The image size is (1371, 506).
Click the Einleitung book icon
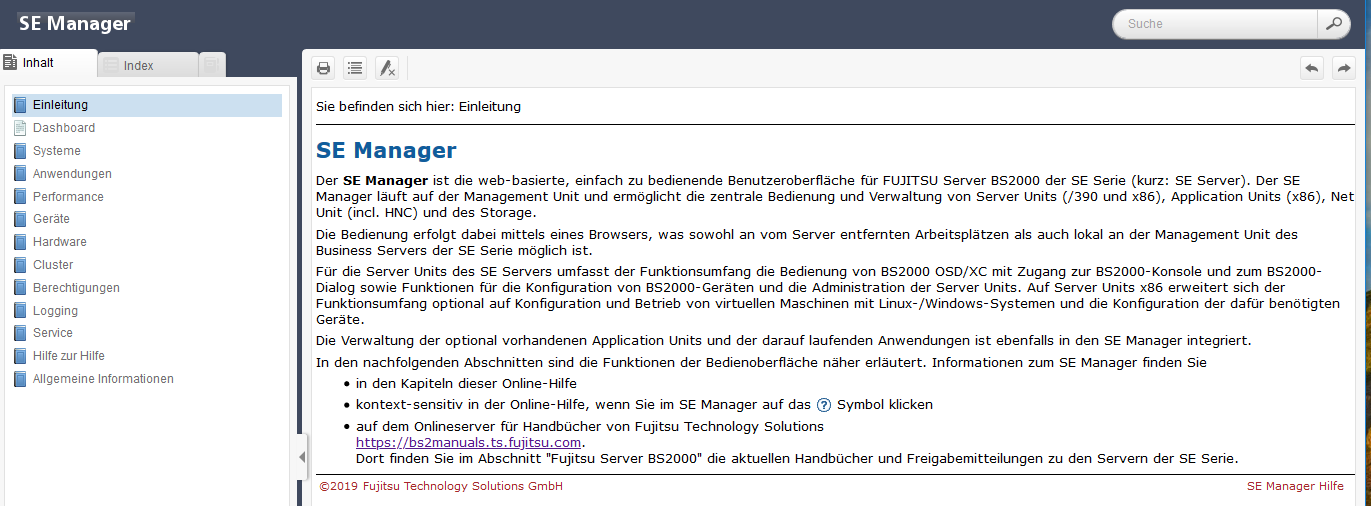[x=20, y=105]
